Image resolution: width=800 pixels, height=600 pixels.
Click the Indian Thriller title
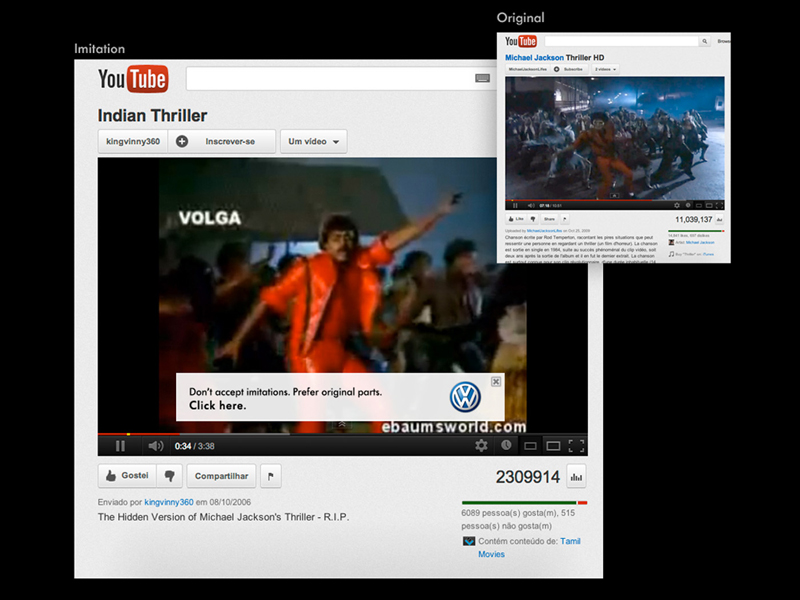152,116
